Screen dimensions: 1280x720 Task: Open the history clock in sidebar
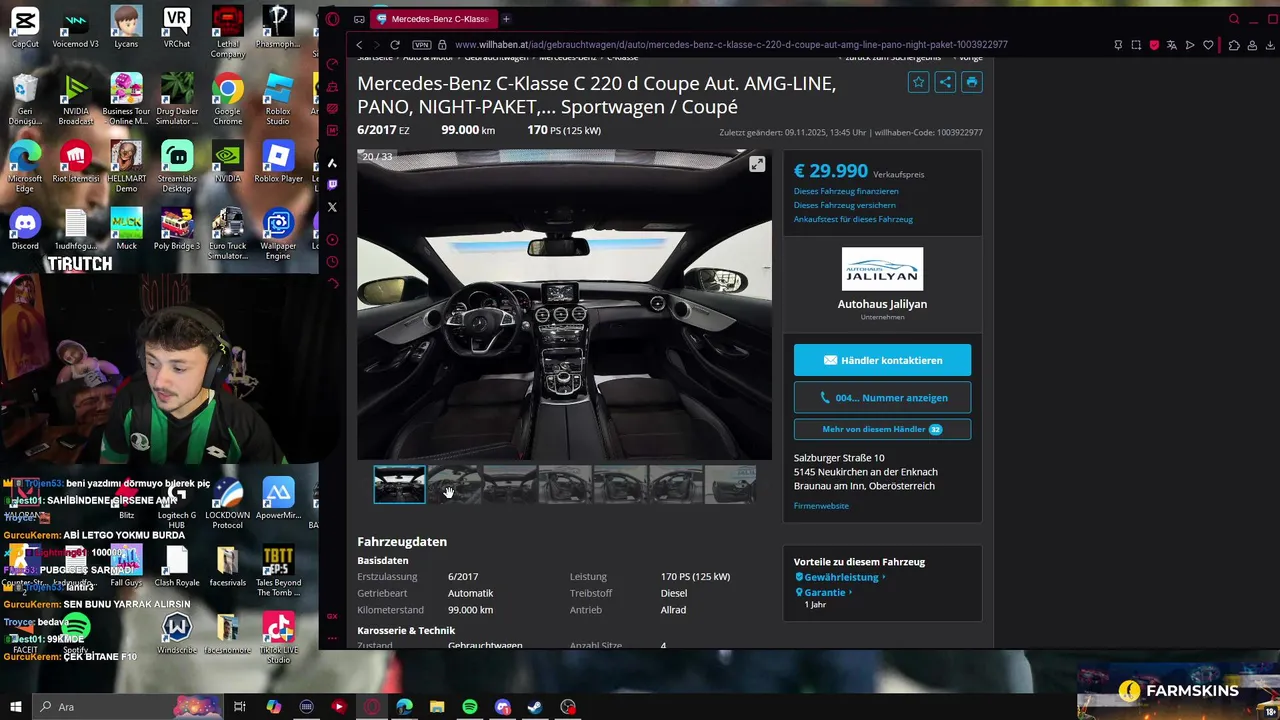(x=333, y=262)
